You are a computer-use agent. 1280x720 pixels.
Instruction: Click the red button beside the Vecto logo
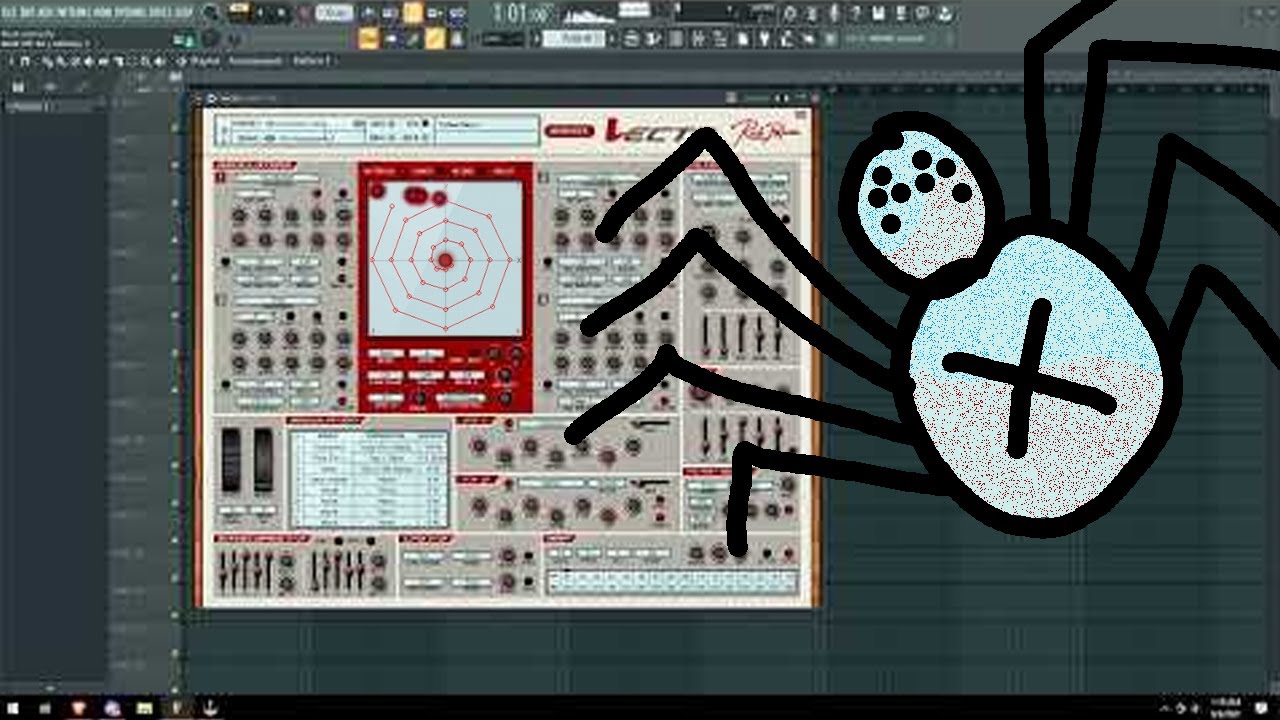click(x=569, y=130)
